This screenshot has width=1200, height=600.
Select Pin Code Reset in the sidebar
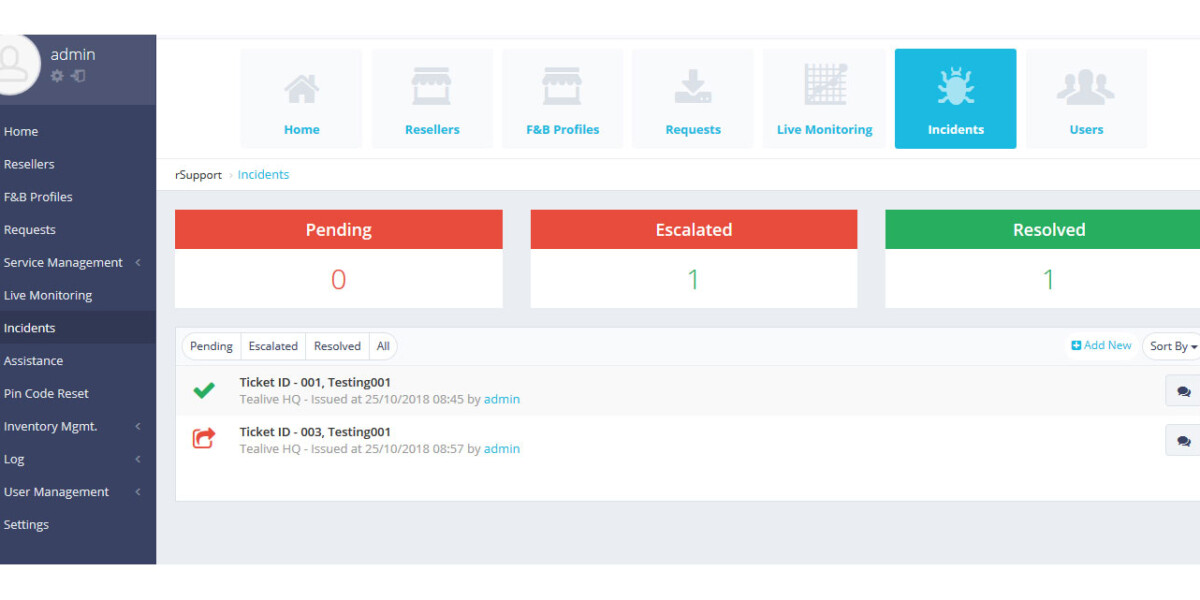[x=46, y=394]
